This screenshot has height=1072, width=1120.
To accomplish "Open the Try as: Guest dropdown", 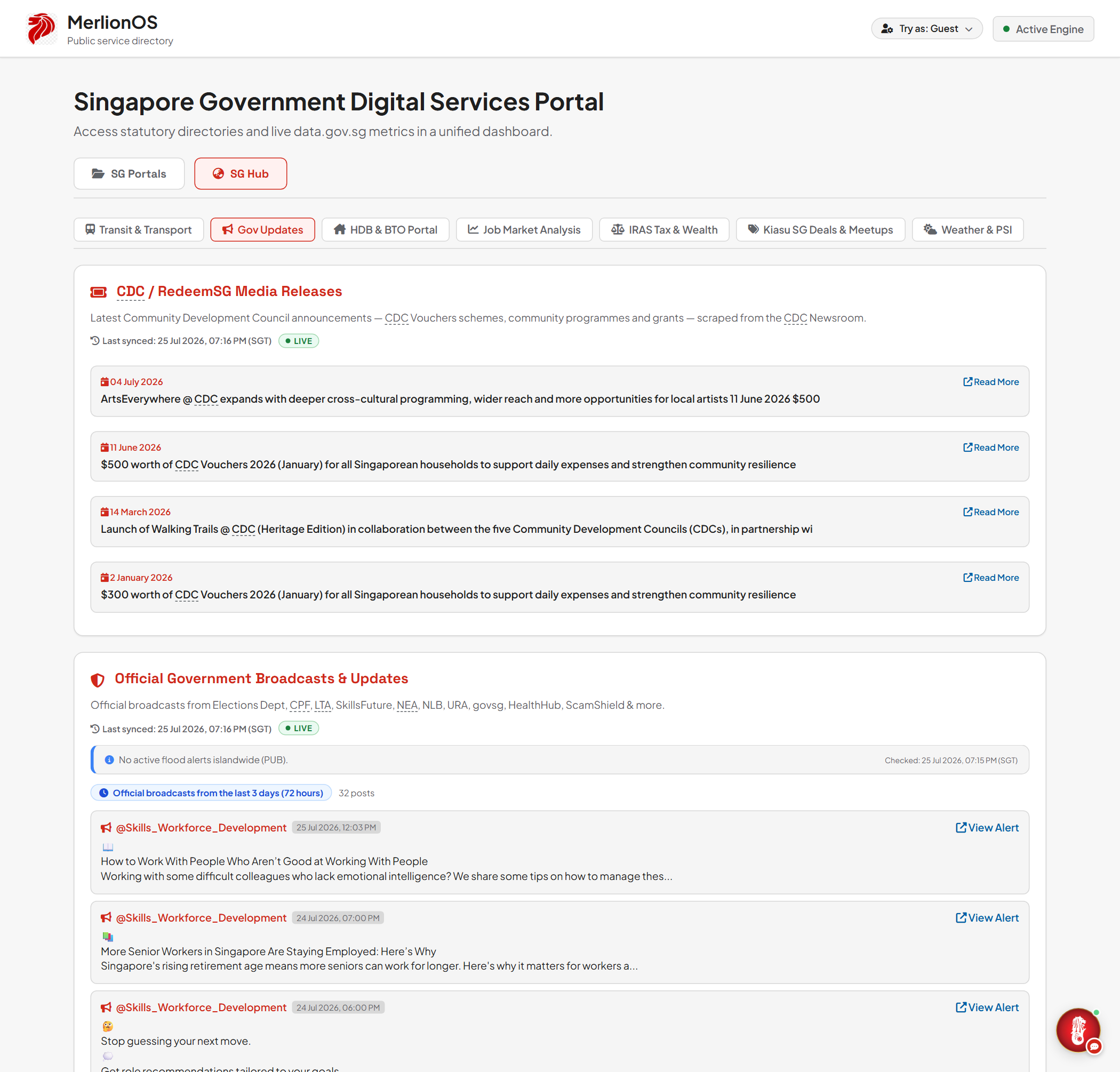I will click(x=926, y=29).
